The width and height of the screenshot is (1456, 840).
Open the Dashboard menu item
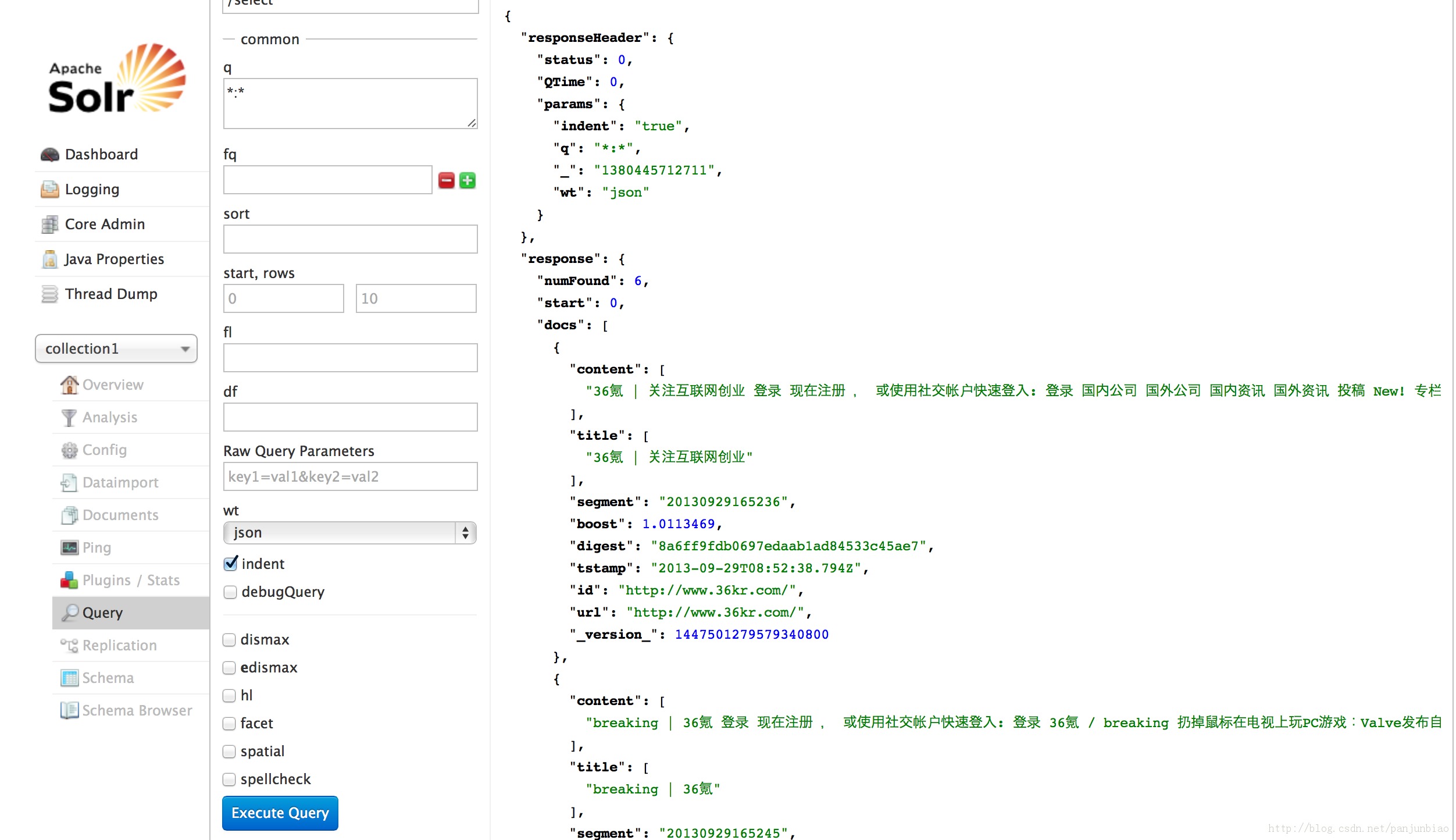click(x=101, y=154)
